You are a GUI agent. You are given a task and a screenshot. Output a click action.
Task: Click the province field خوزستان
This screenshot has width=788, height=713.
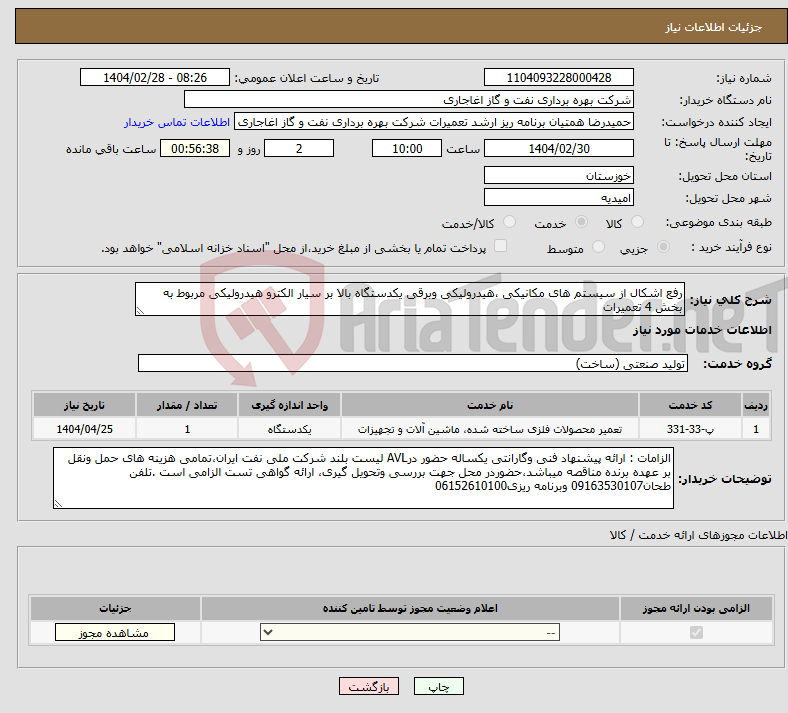558,175
